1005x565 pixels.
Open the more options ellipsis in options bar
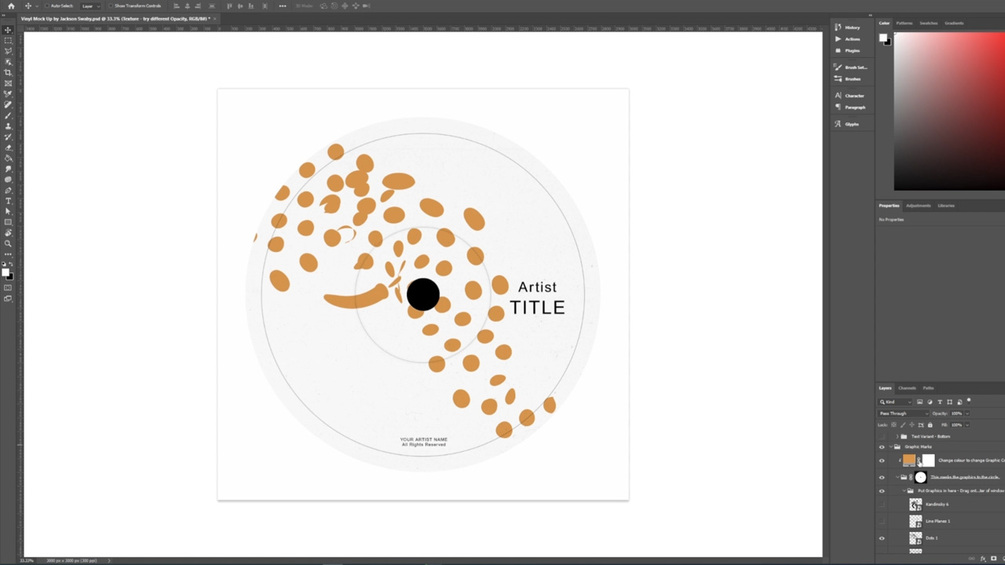point(283,6)
